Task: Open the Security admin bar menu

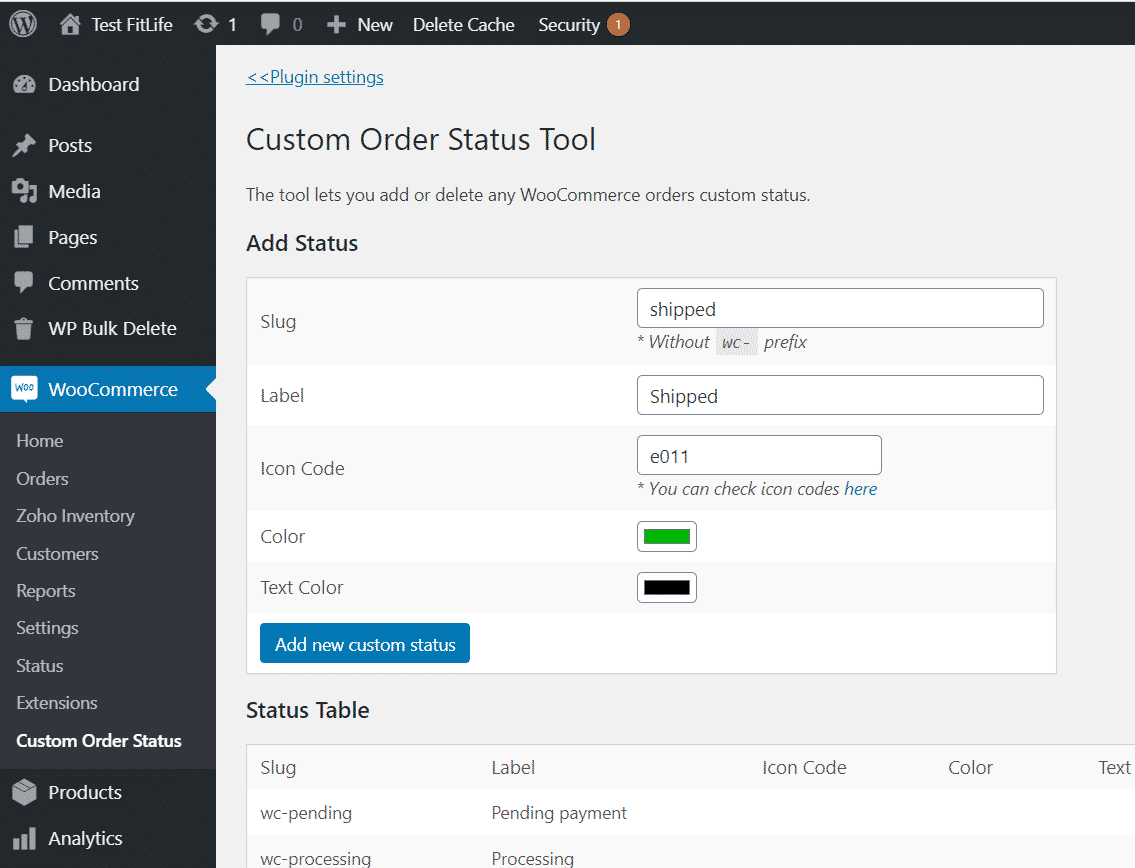Action: click(x=569, y=25)
